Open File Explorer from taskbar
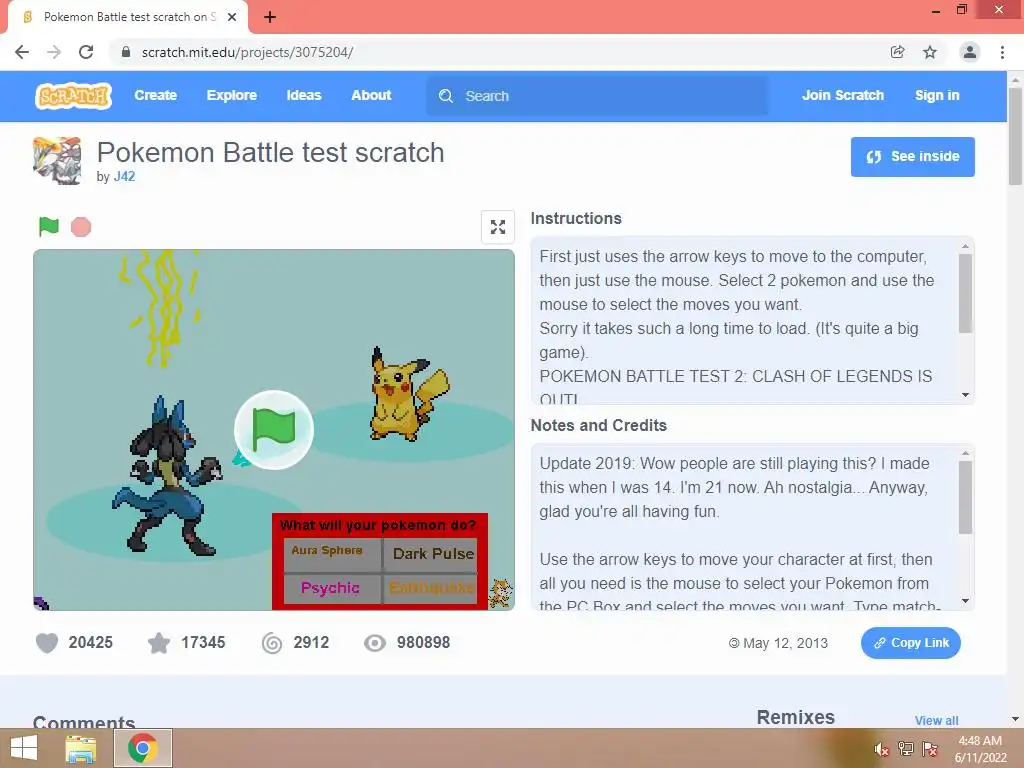The height and width of the screenshot is (768, 1024). [x=81, y=748]
